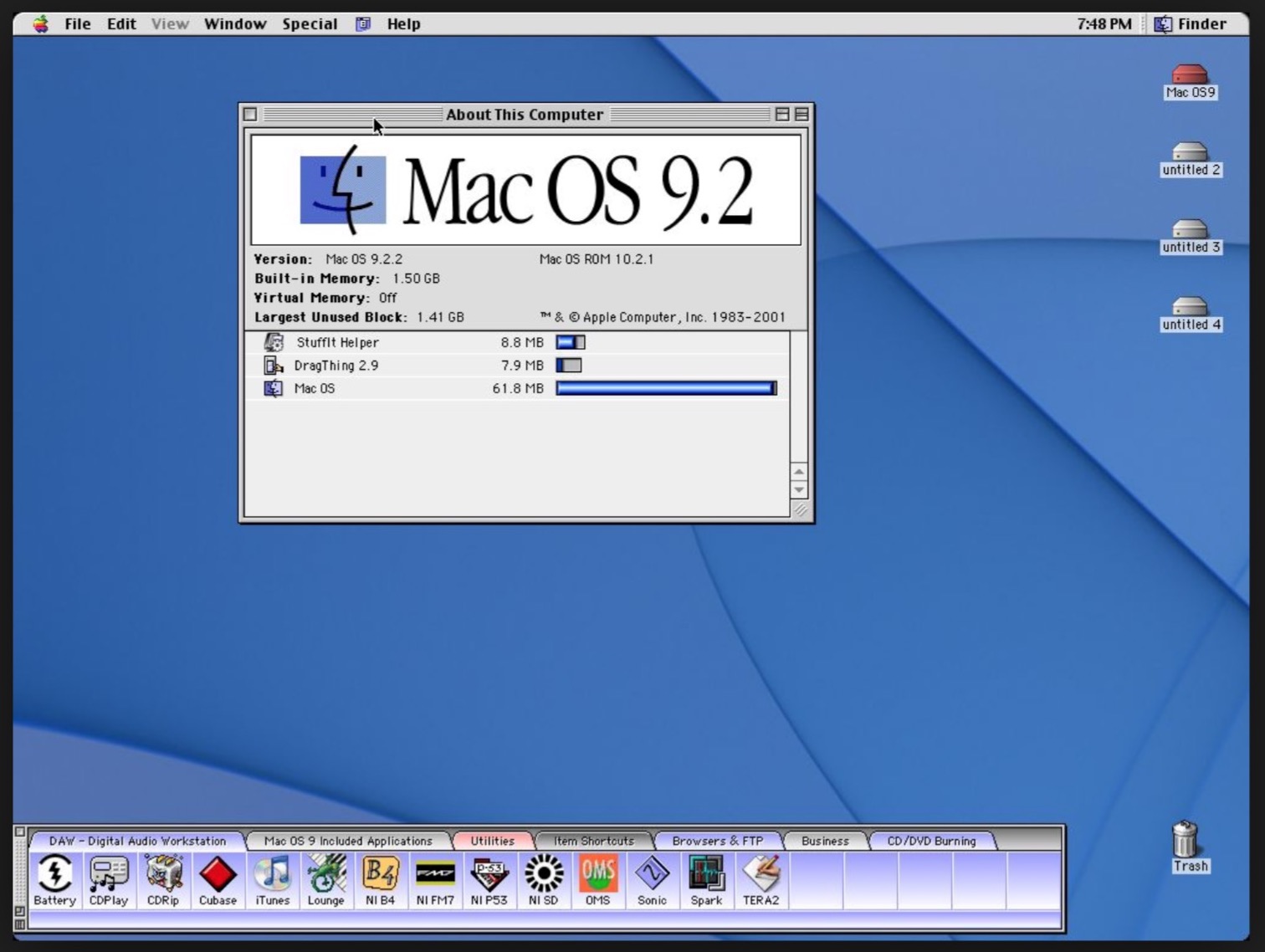Click "Mac OS ROM 10.2.1" text
The image size is (1265, 952).
point(597,259)
